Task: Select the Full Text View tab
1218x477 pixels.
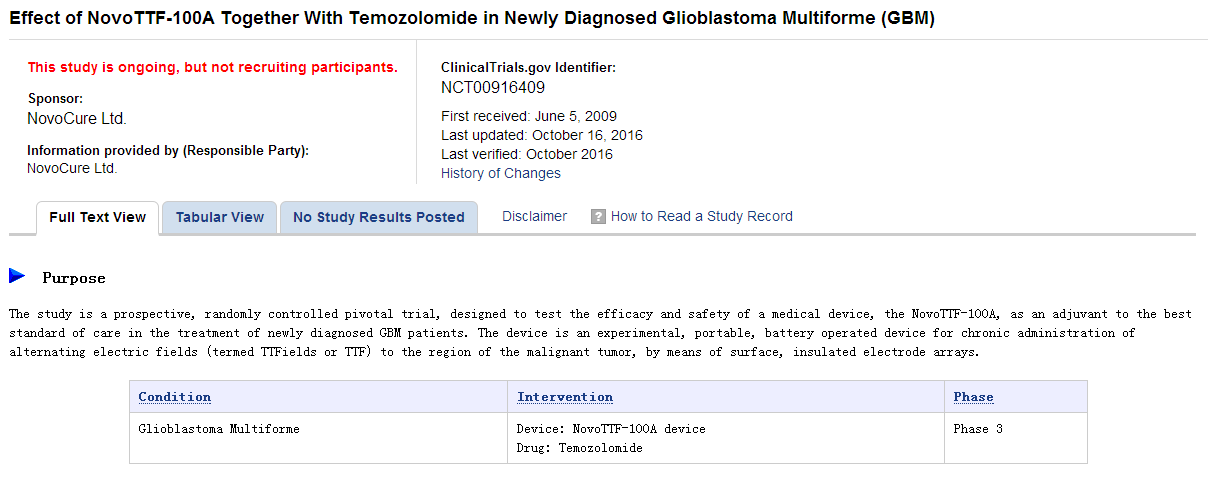Action: point(98,218)
